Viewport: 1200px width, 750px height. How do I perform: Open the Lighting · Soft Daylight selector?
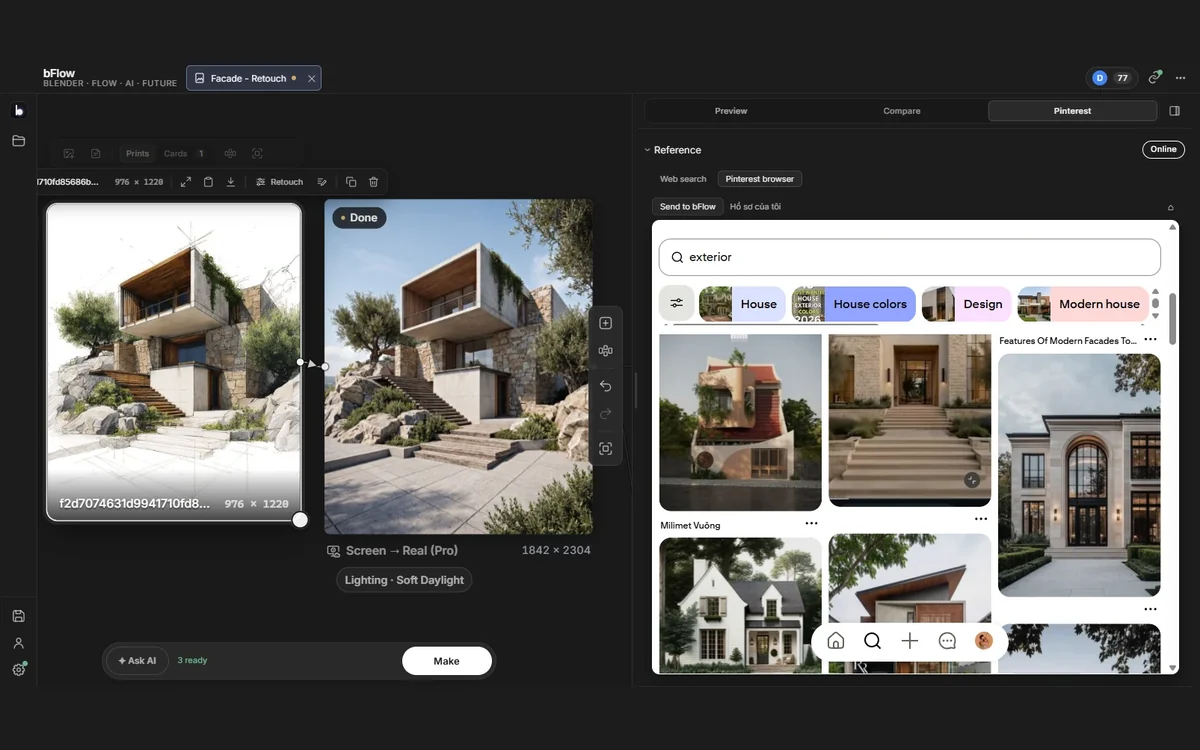405,580
